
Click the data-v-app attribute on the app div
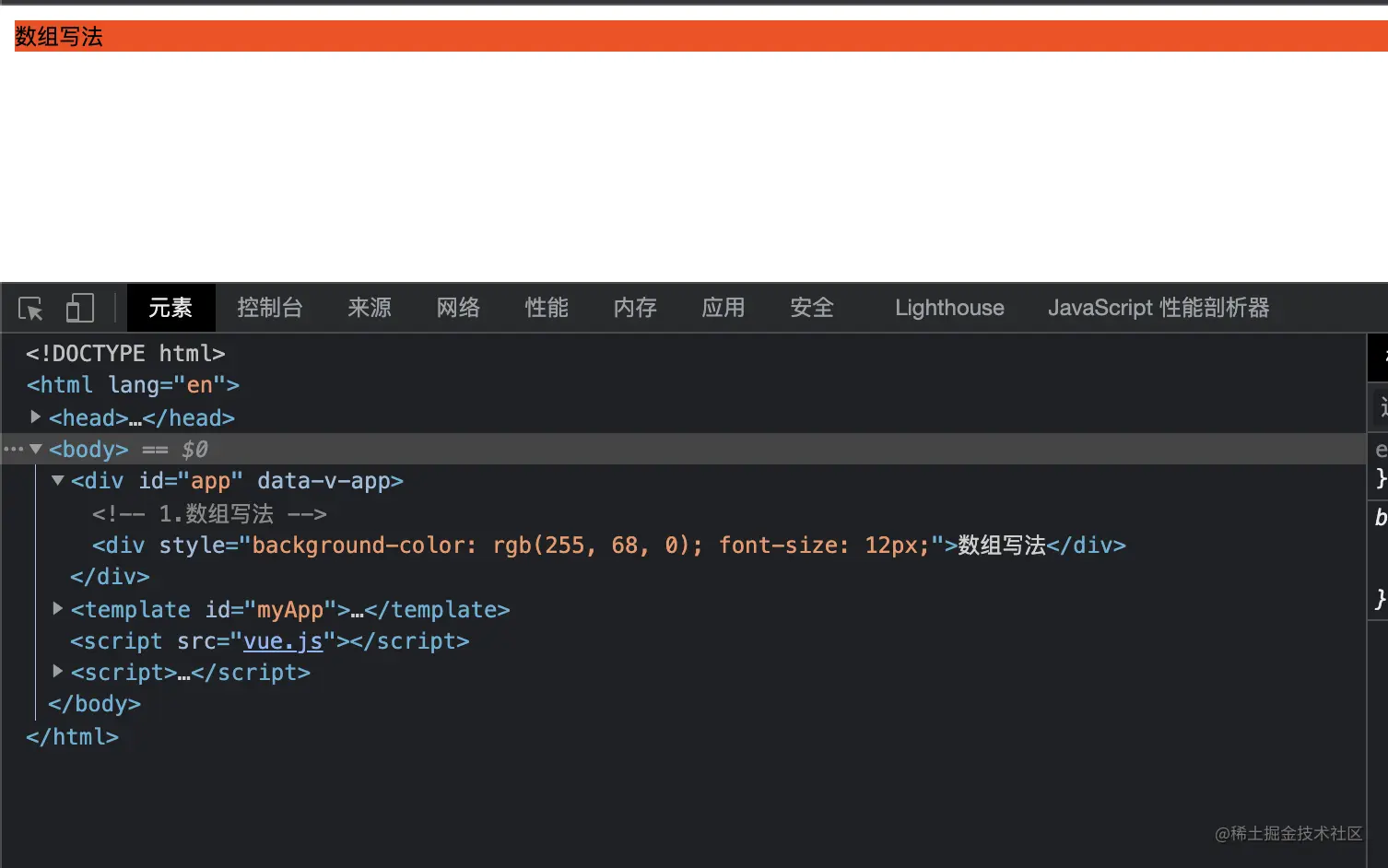(x=323, y=481)
